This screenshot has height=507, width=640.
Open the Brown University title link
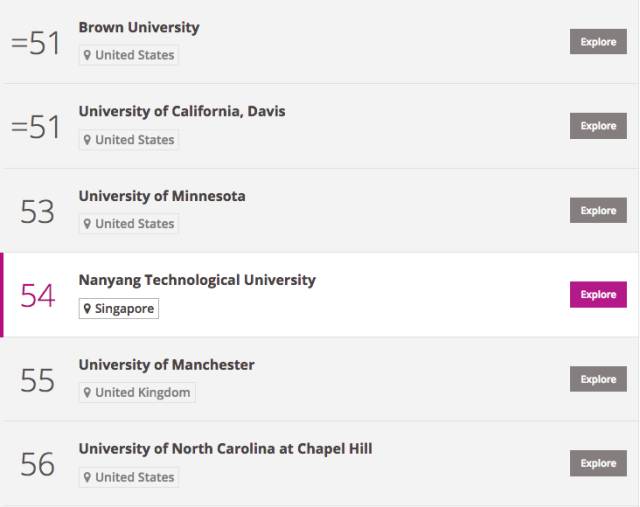coord(139,27)
